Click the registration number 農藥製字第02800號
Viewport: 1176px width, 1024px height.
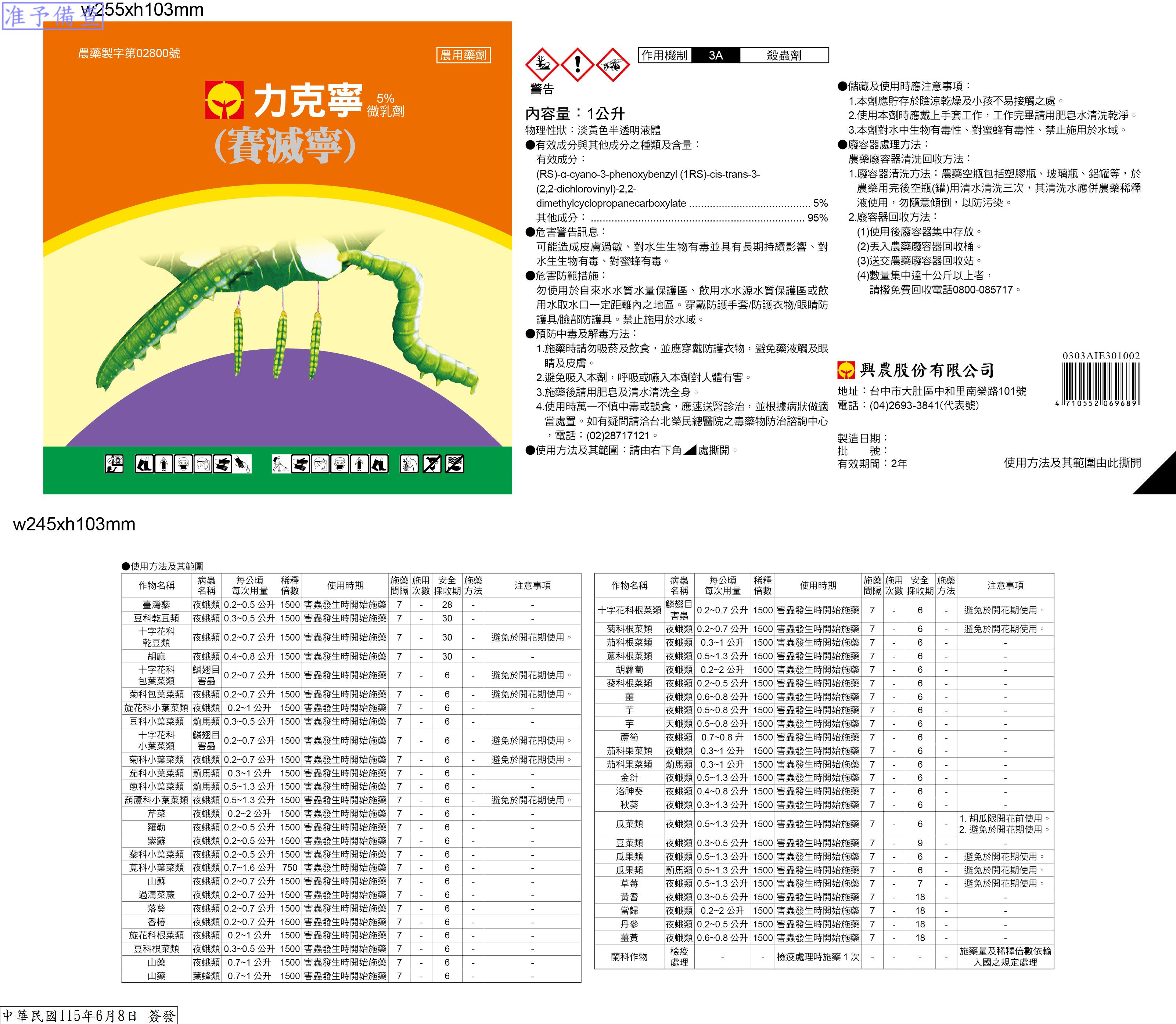click(x=129, y=53)
